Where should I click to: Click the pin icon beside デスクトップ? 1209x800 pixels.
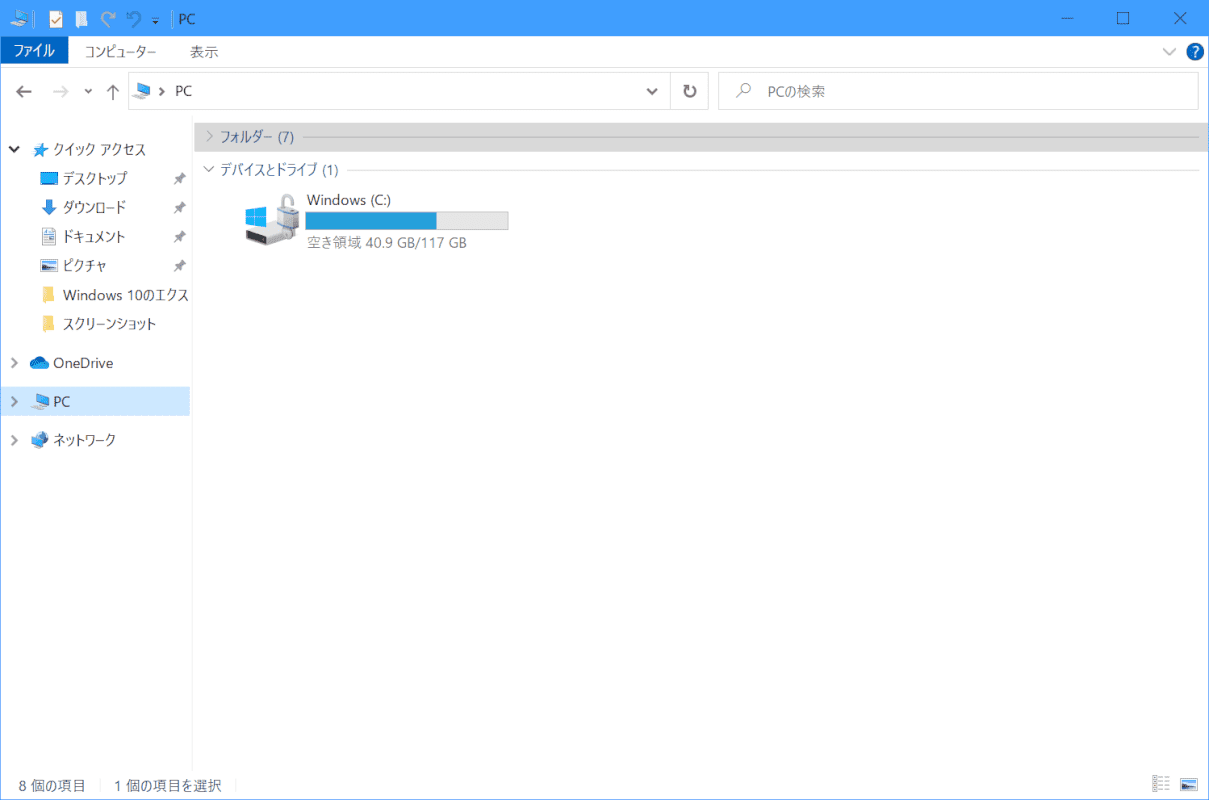point(179,179)
